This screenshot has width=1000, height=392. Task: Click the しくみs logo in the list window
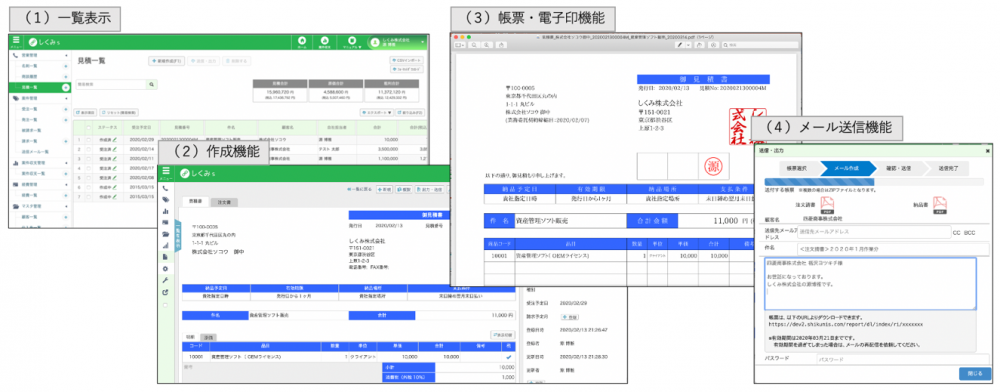pyautogui.click(x=45, y=42)
